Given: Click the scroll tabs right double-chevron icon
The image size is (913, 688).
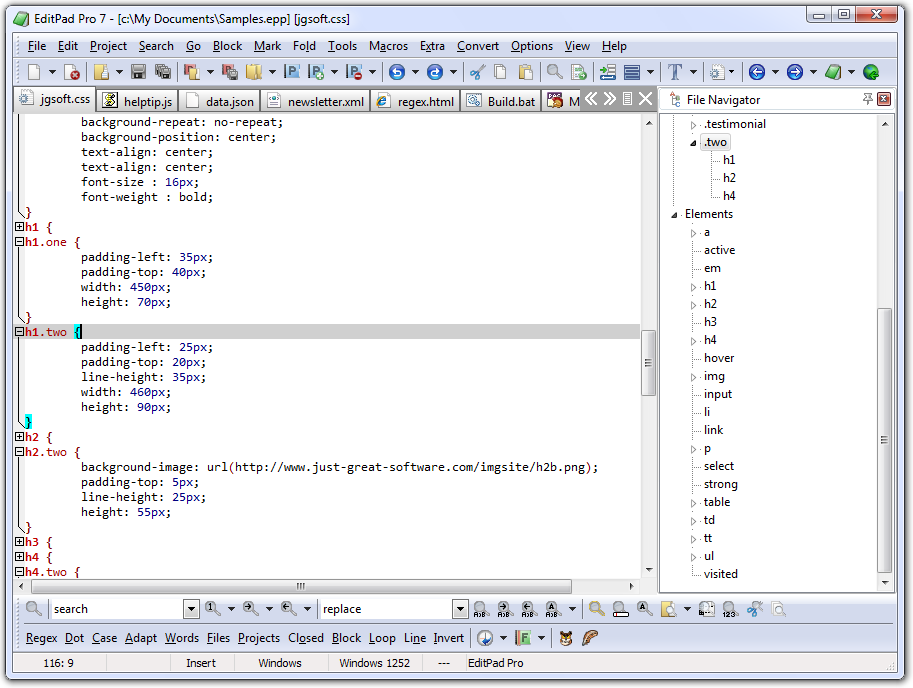Looking at the screenshot, I should pyautogui.click(x=610, y=99).
